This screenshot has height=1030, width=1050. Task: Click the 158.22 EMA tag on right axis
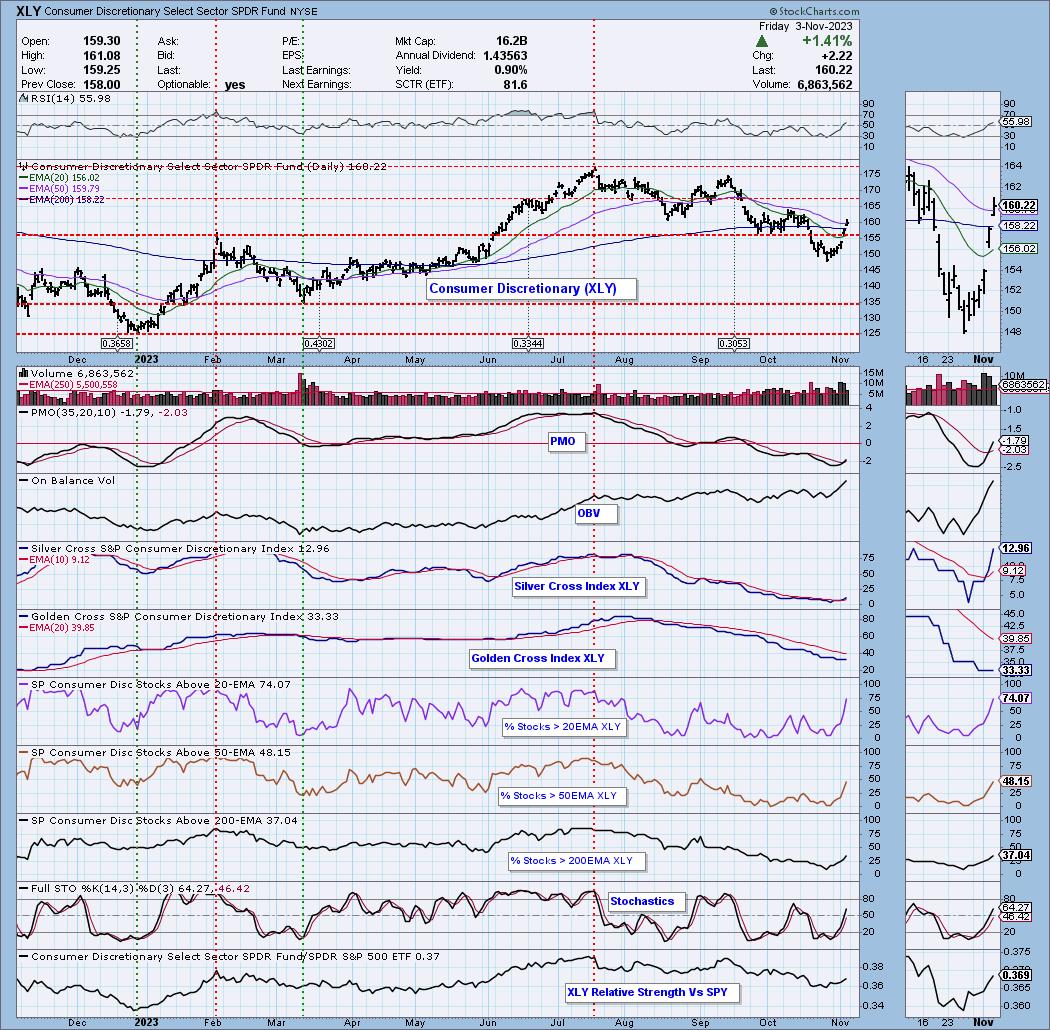tap(1019, 226)
